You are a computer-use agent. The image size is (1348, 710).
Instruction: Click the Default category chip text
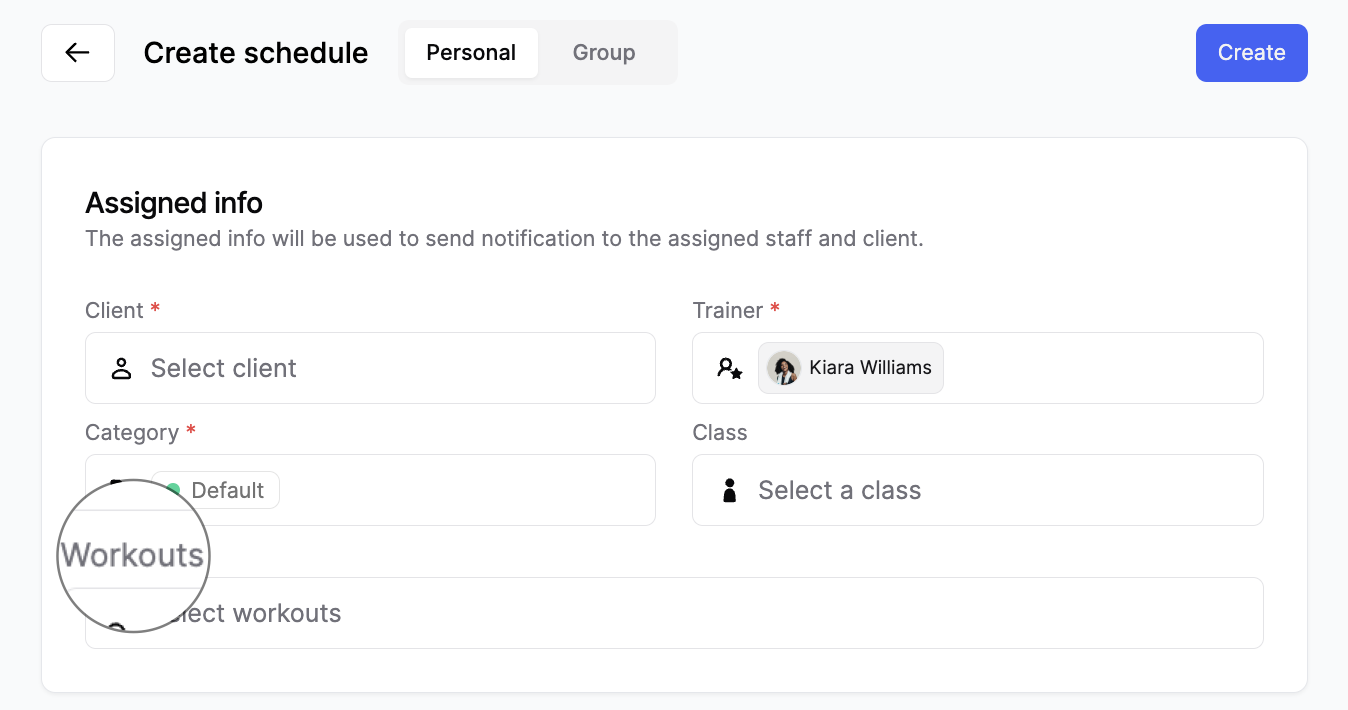coord(228,490)
